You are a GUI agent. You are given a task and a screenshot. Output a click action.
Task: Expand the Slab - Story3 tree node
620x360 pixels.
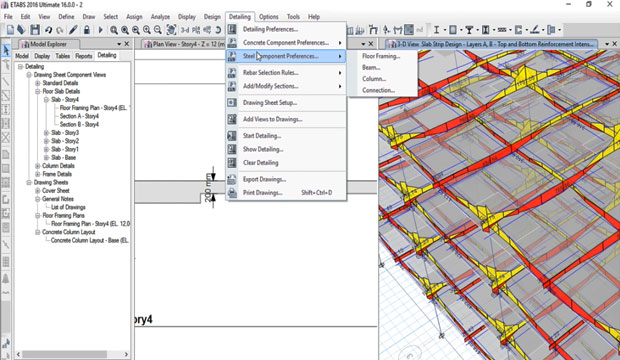point(46,133)
